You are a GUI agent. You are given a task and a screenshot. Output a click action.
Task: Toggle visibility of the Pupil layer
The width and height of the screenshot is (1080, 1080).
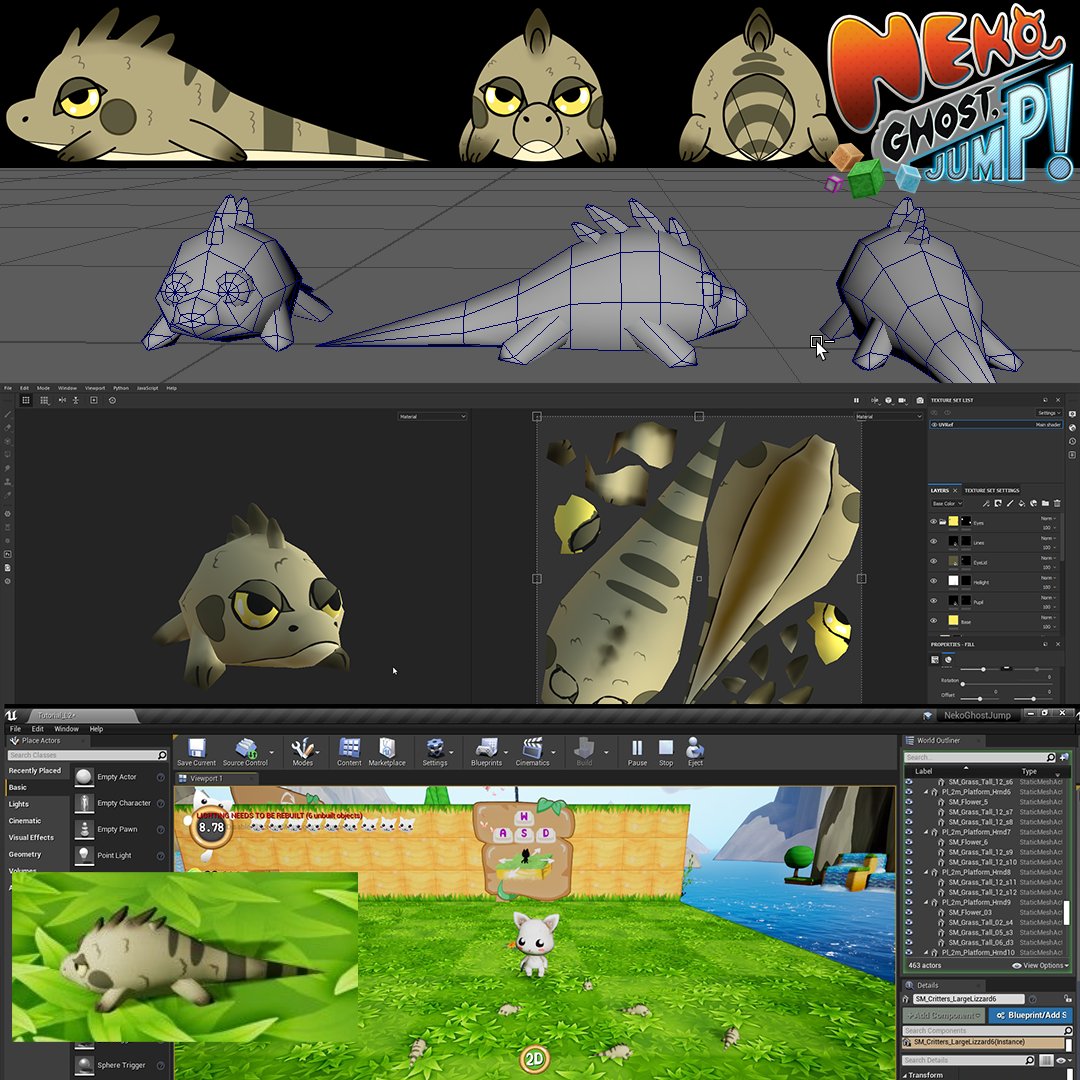933,601
